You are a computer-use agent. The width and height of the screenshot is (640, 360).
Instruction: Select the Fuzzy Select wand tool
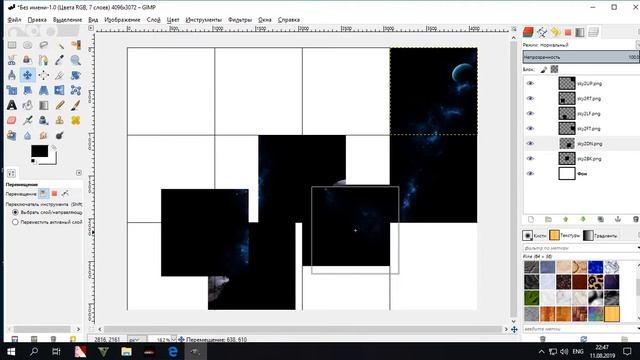[x=60, y=45]
